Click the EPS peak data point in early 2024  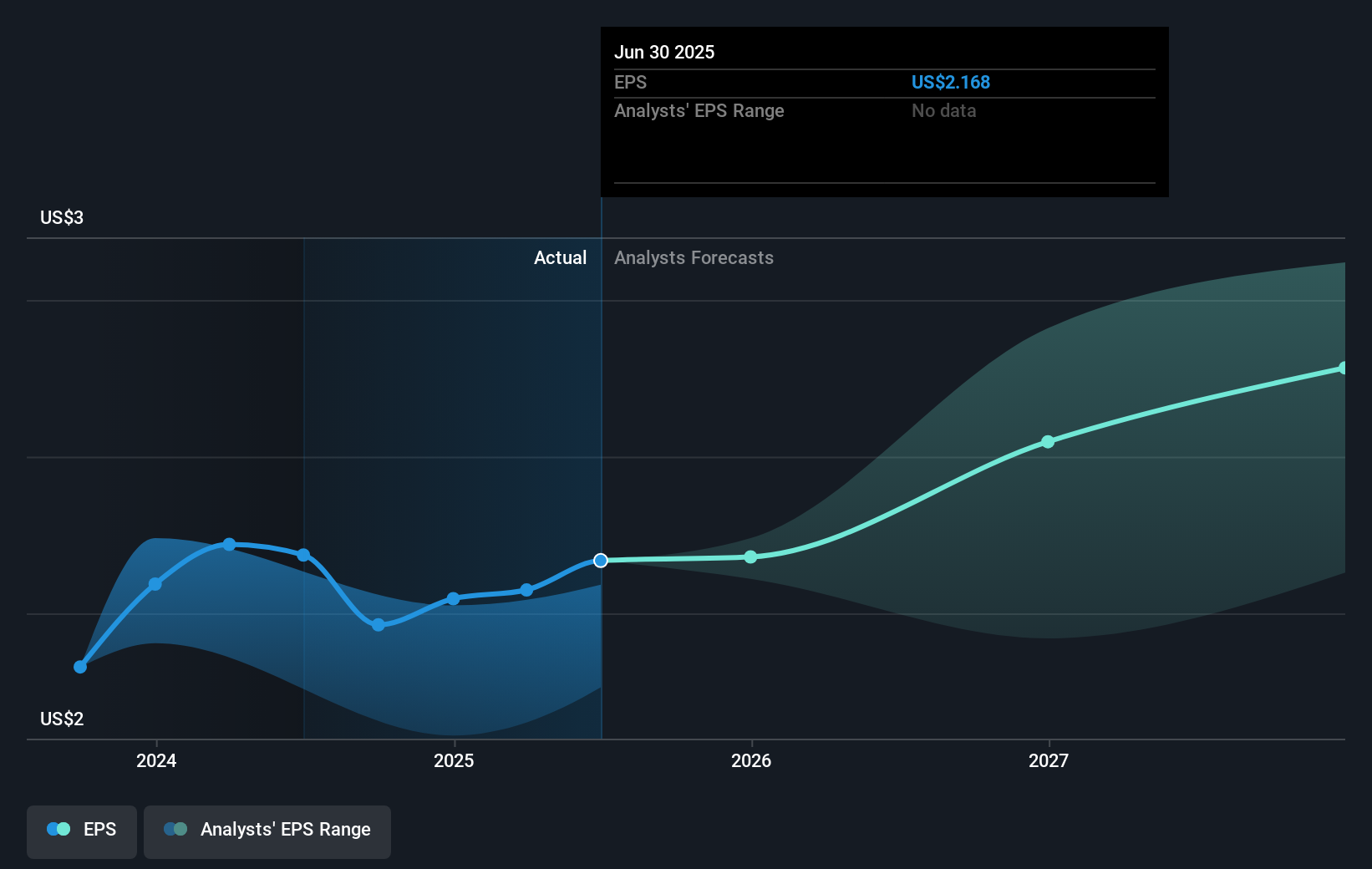[229, 544]
